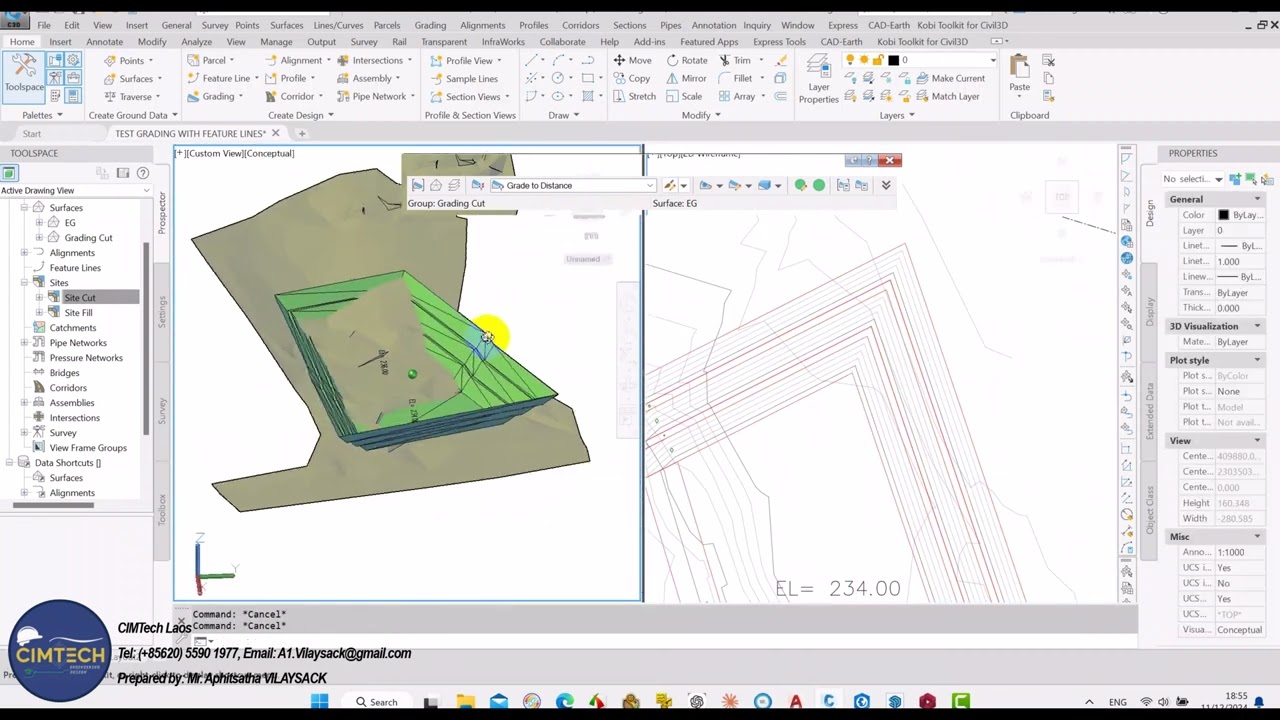Screen dimensions: 1280x720
Task: Open Windows Start button on taskbar
Action: (x=319, y=702)
